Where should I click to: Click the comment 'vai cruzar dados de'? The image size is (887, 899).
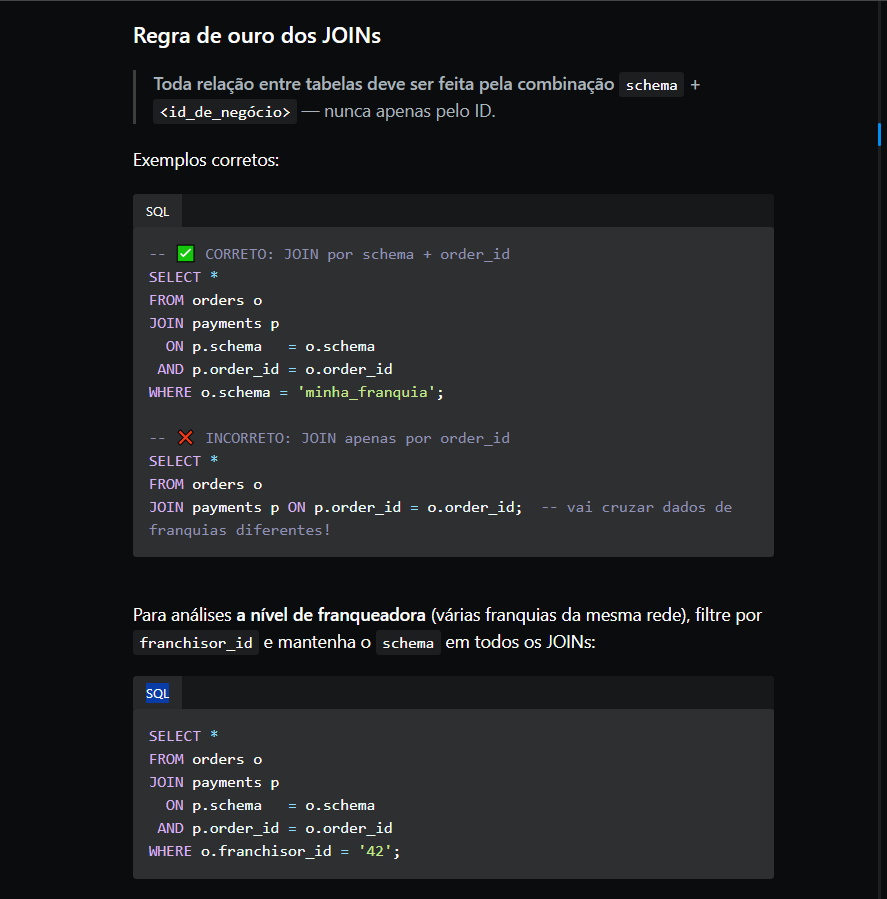(x=649, y=507)
